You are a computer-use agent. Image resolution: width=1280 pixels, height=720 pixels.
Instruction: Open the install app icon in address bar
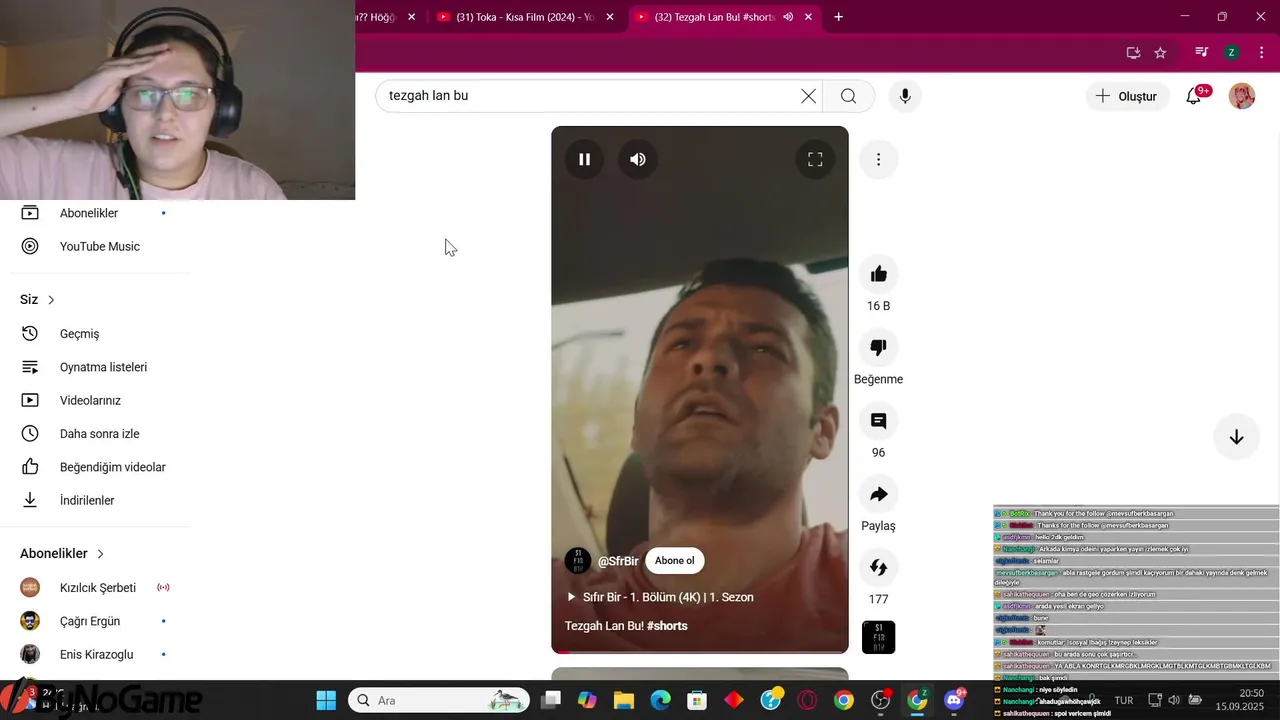click(x=1133, y=53)
